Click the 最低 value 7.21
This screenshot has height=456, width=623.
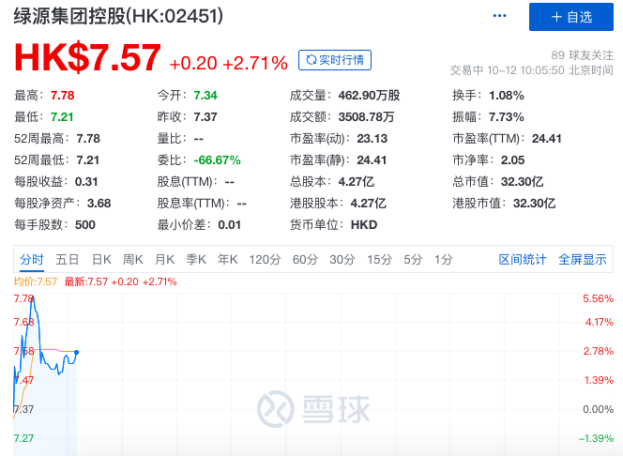pos(62,117)
